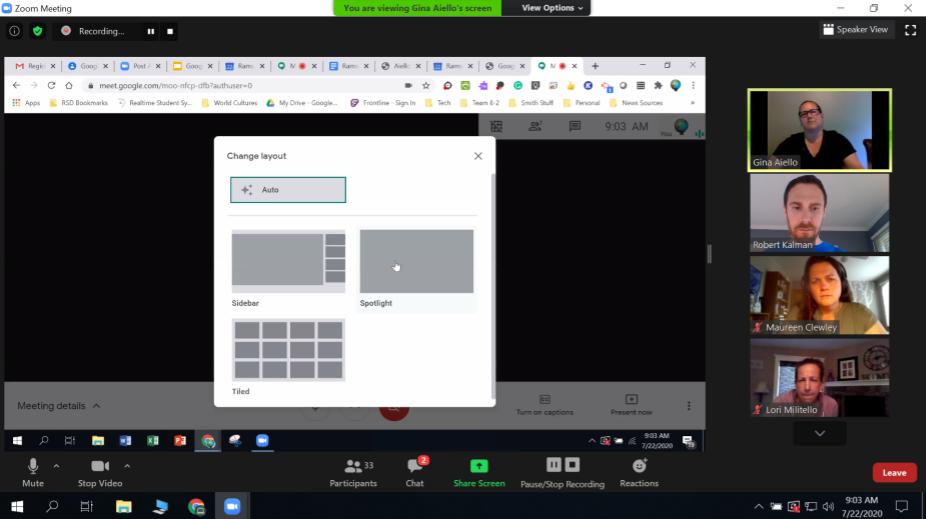Show hidden system tray icons
This screenshot has height=519, width=926.
pyautogui.click(x=758, y=507)
